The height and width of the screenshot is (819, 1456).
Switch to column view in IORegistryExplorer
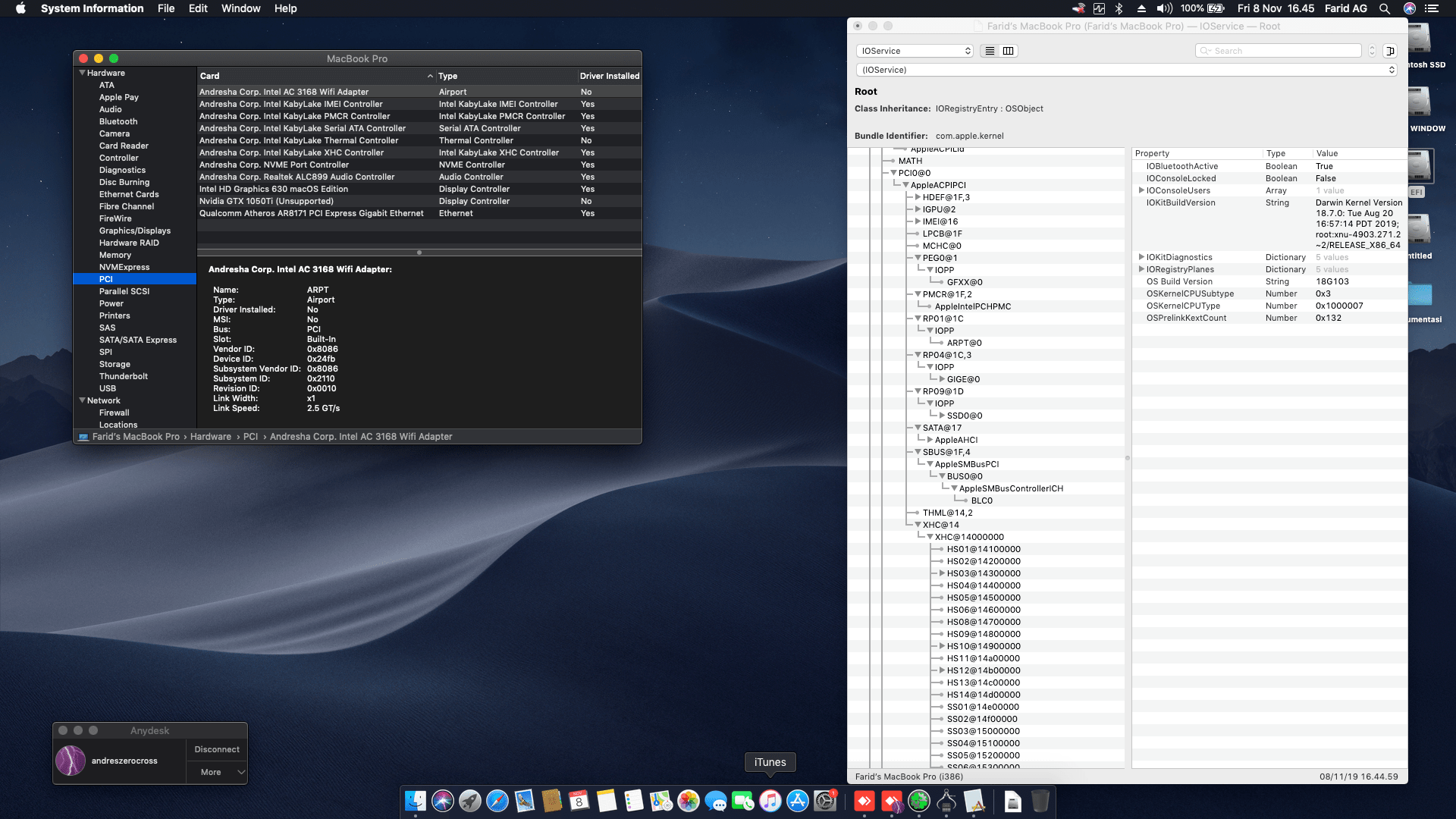(x=1009, y=51)
